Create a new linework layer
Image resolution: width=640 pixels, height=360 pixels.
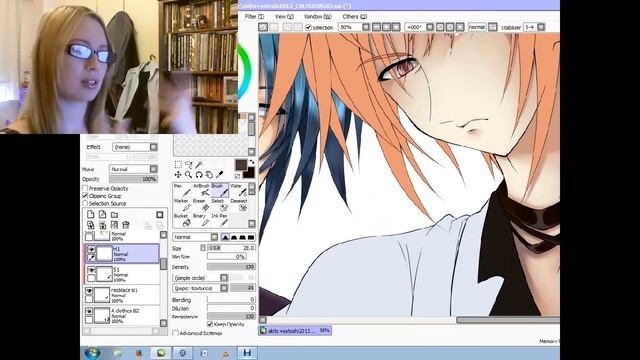tap(102, 215)
